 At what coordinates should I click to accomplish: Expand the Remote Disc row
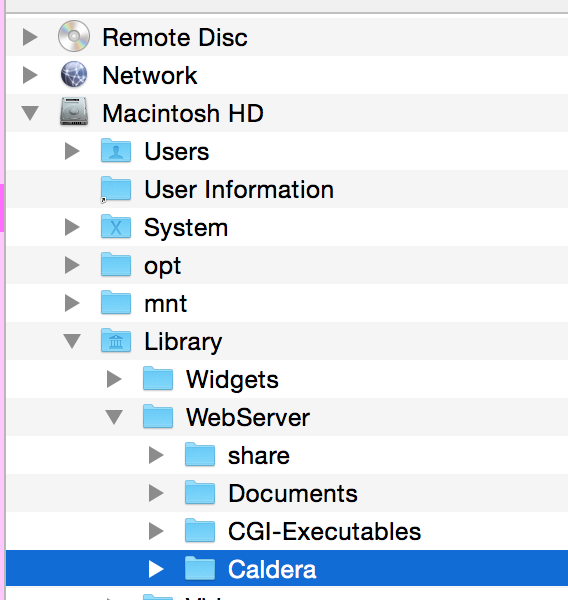click(30, 37)
